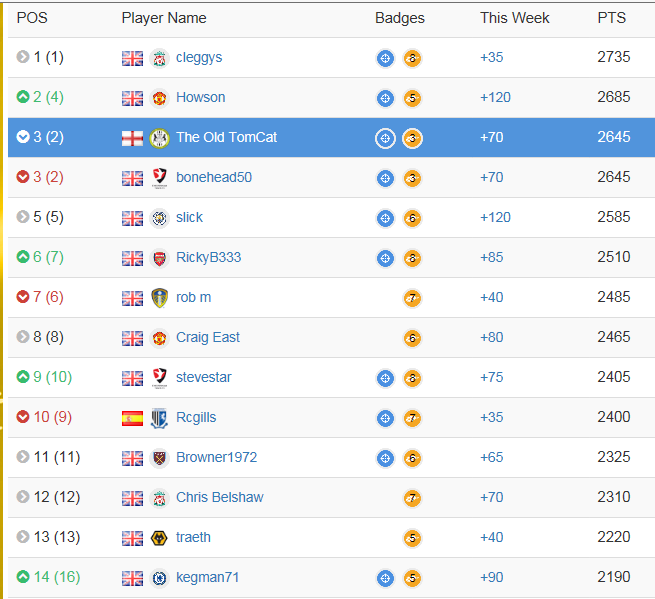Click the blue target badge next to cleggys

(385, 58)
